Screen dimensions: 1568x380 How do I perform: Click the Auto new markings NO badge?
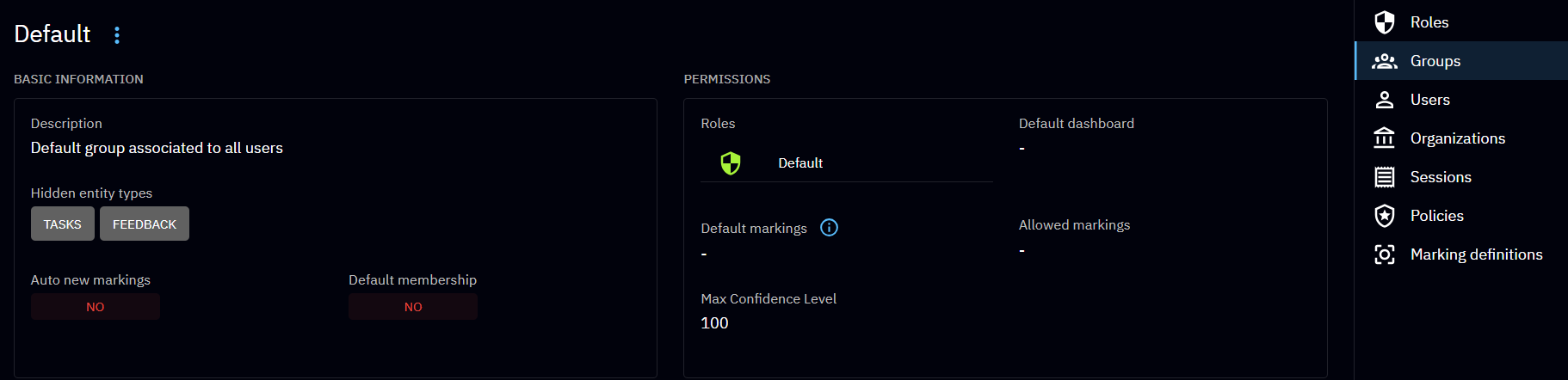click(96, 307)
